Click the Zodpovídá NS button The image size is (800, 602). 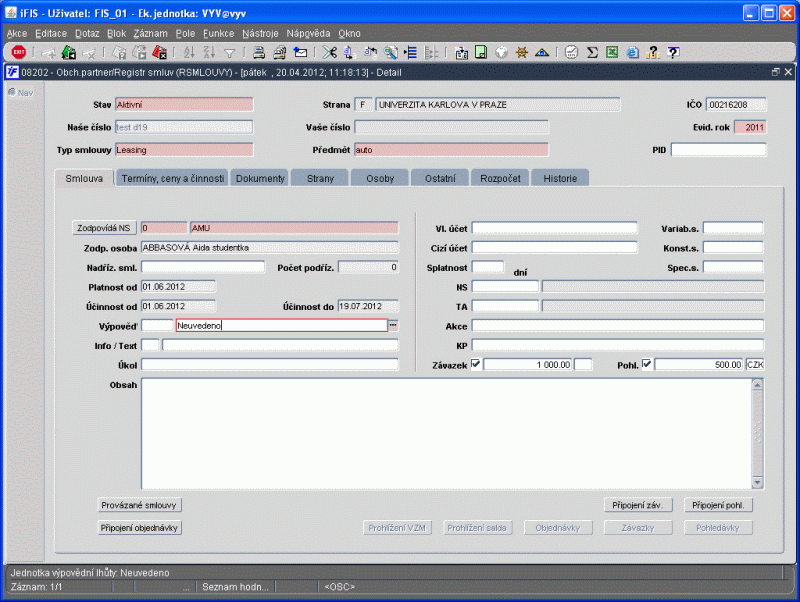[x=104, y=228]
